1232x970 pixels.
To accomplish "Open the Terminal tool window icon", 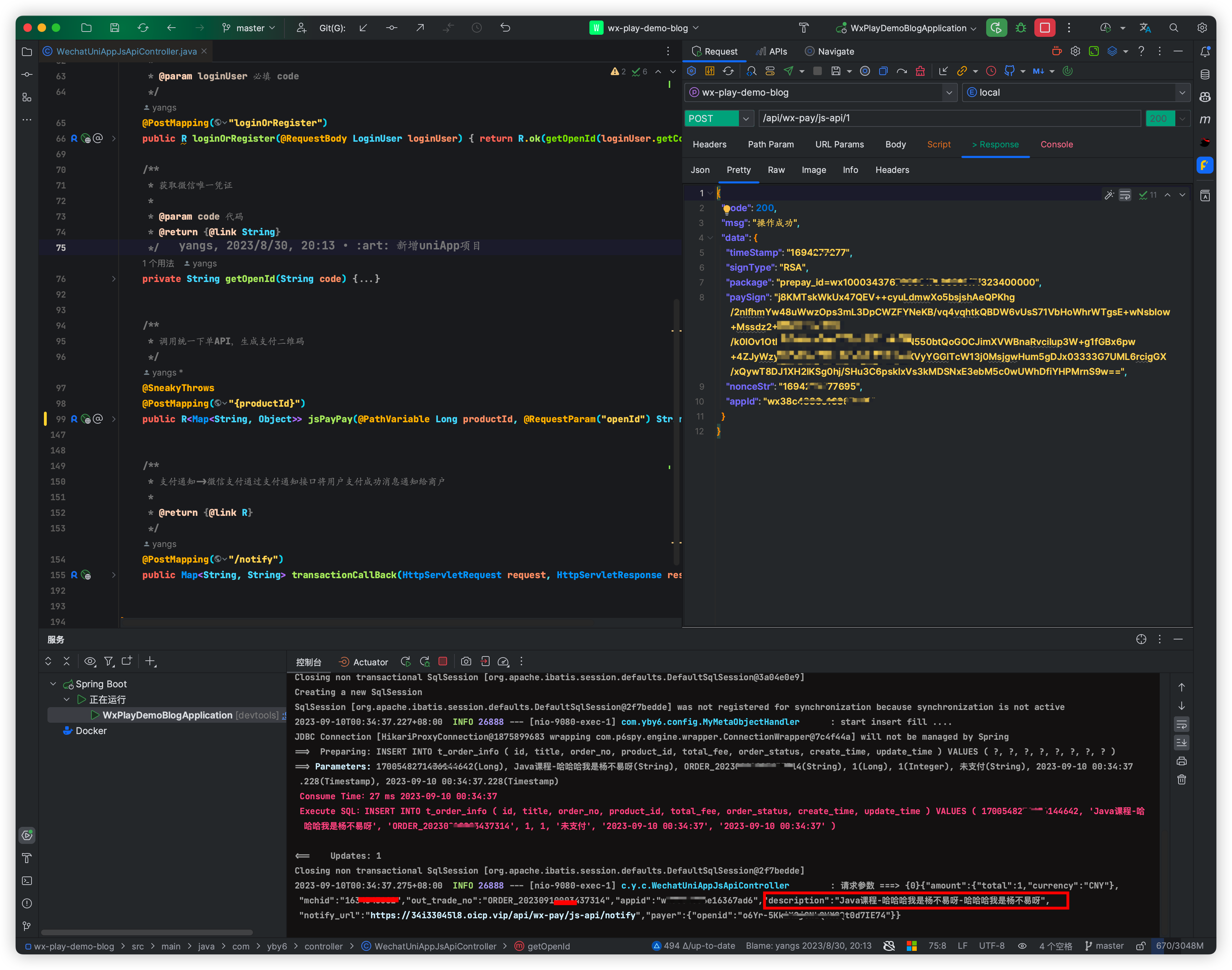I will click(x=27, y=881).
